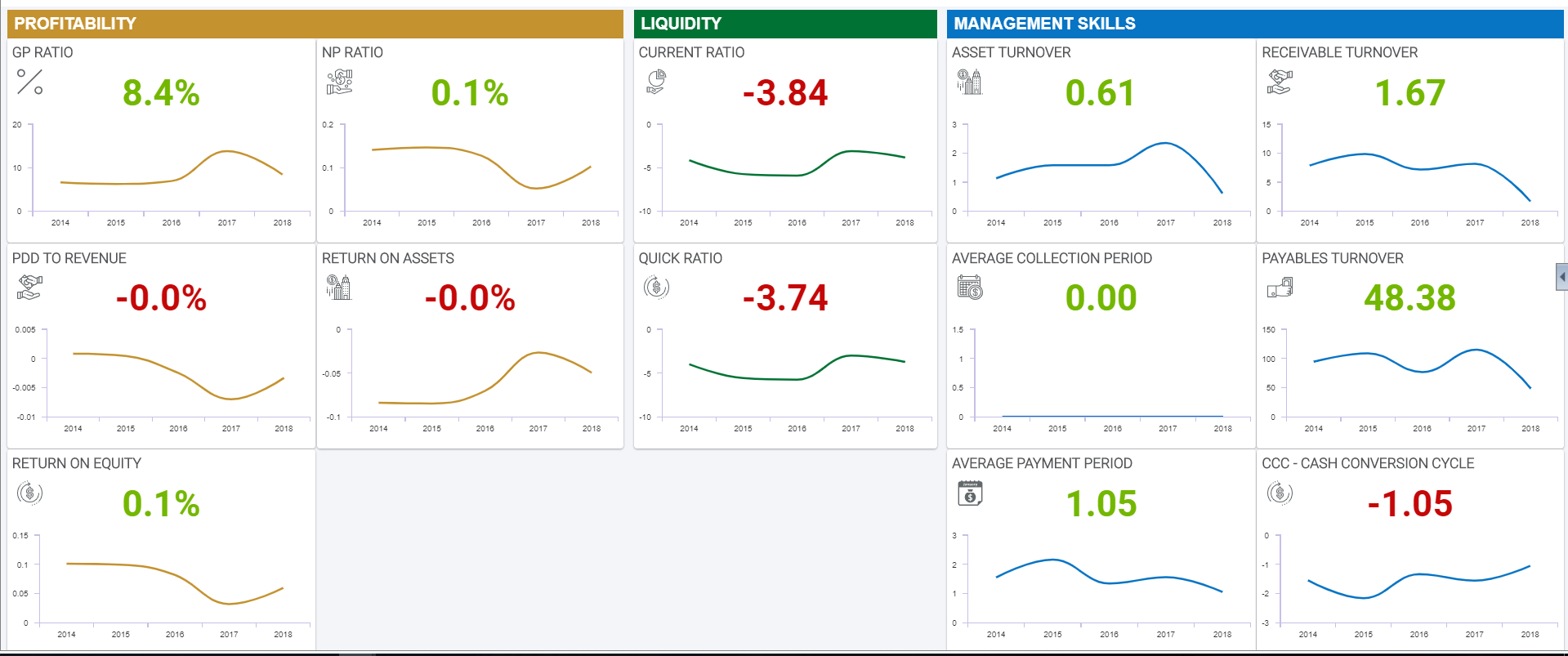Click the Cash Conversion Cycle trend line
Image resolution: width=1568 pixels, height=656 pixels.
pyautogui.click(x=1418, y=582)
